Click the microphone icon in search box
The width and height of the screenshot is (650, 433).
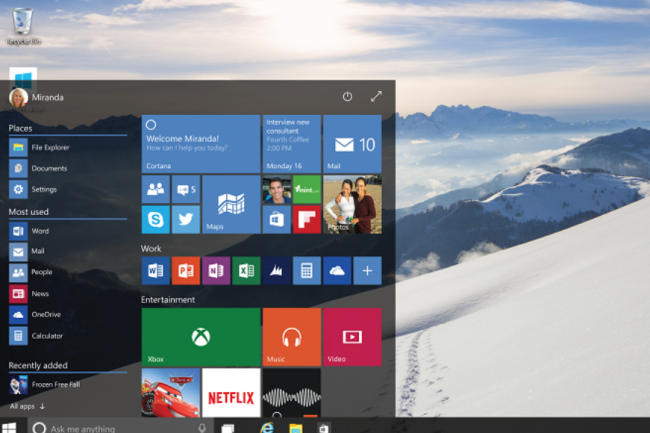click(202, 428)
